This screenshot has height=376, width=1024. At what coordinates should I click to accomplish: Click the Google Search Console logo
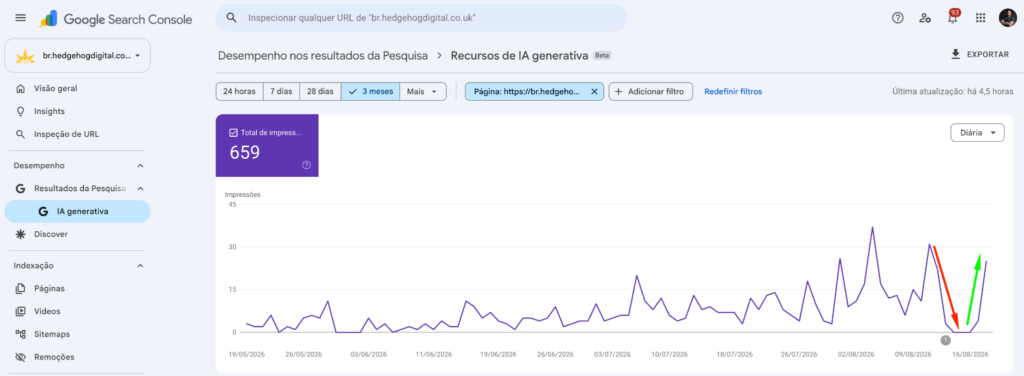pyautogui.click(x=116, y=19)
